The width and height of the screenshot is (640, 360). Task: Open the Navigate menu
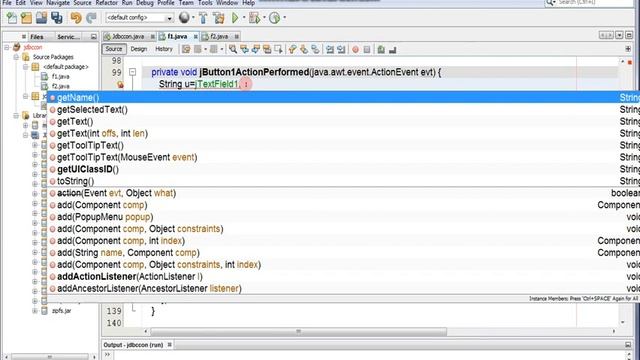click(x=58, y=3)
